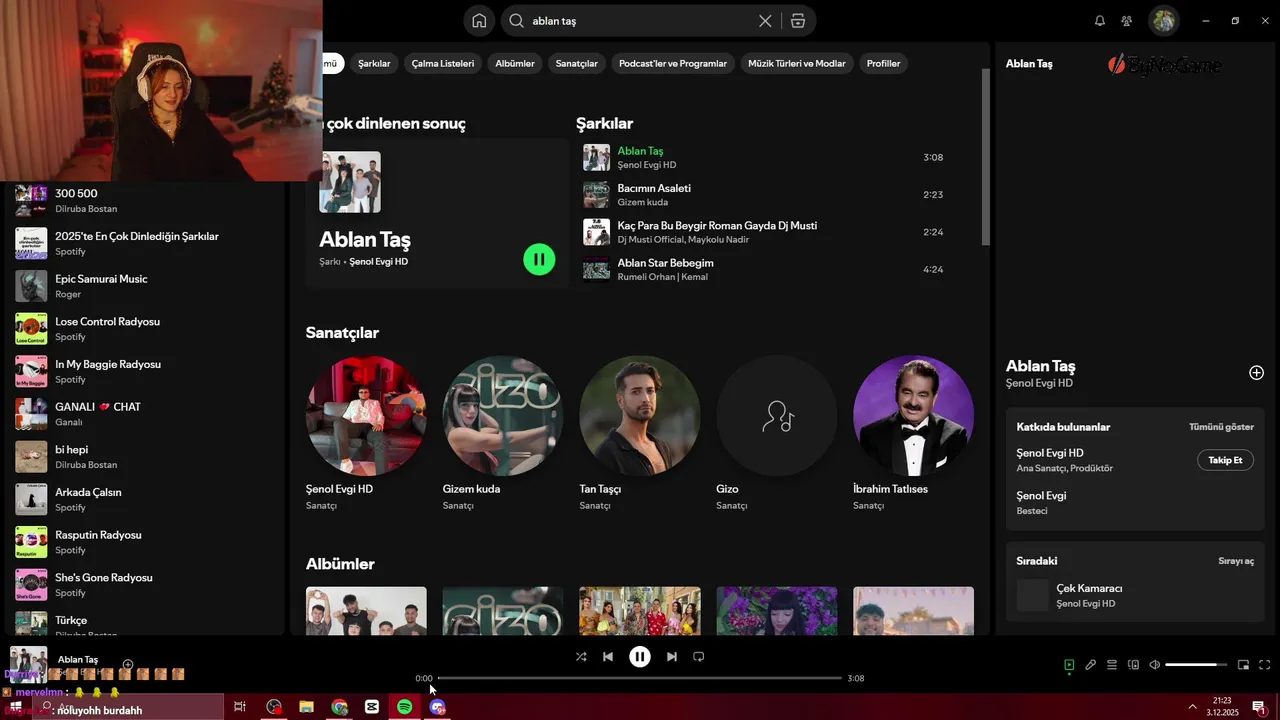Image resolution: width=1280 pixels, height=720 pixels.
Task: Click the now-playing Ablan Taş cover thumbnail in player bar
Action: [x=28, y=665]
